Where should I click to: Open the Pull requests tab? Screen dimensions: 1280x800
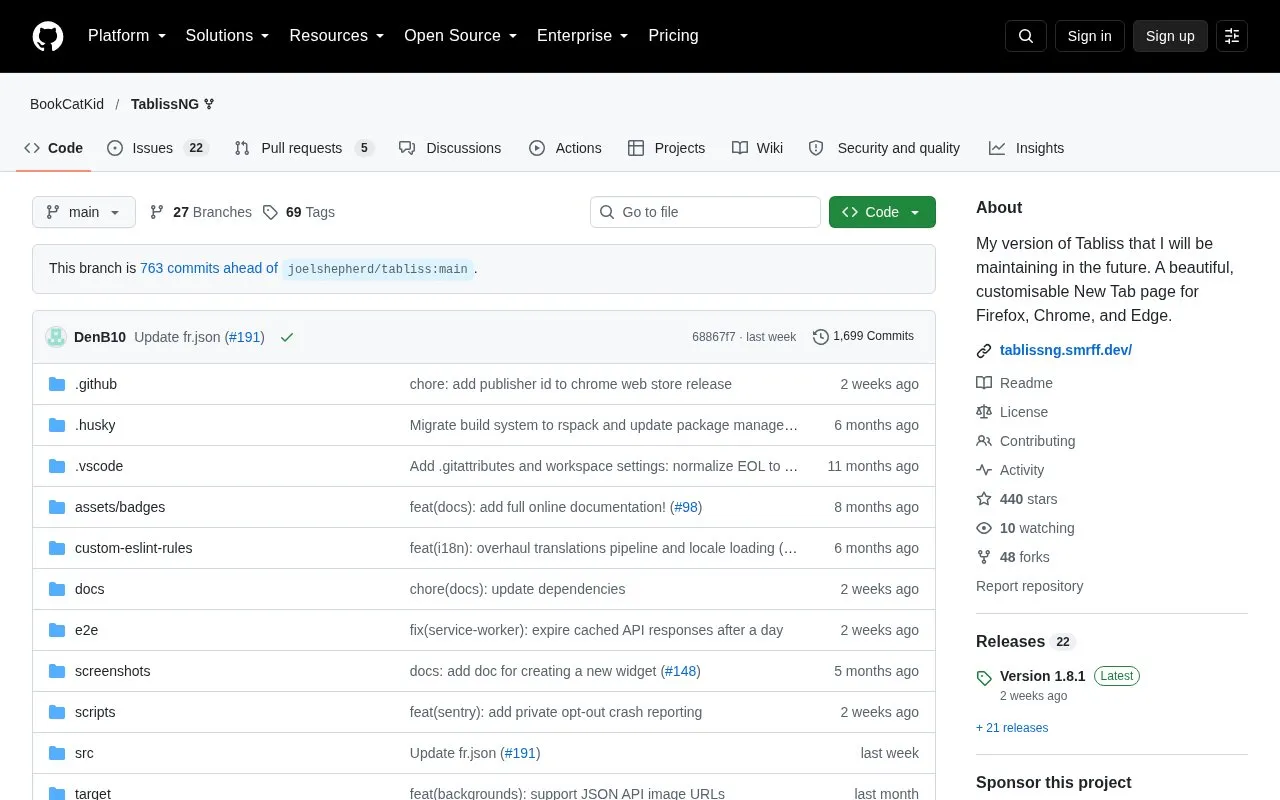click(304, 148)
